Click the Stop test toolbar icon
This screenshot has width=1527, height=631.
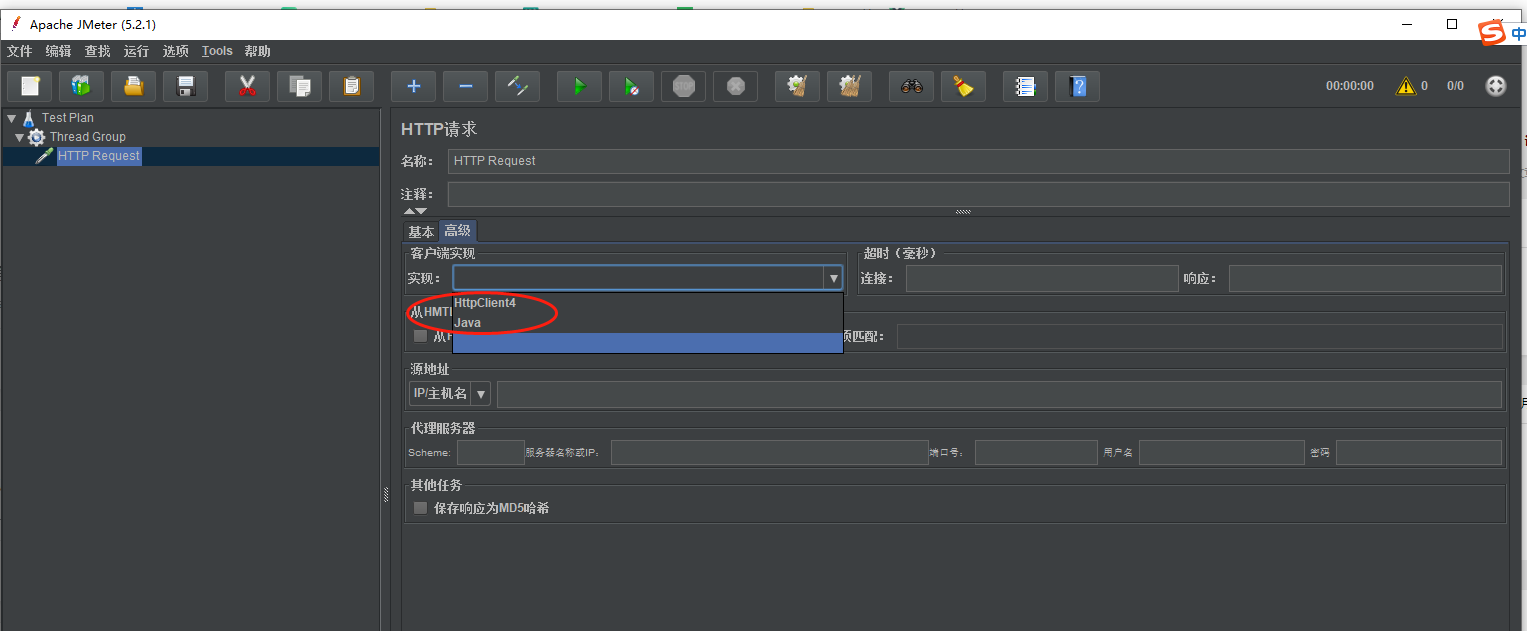683,86
